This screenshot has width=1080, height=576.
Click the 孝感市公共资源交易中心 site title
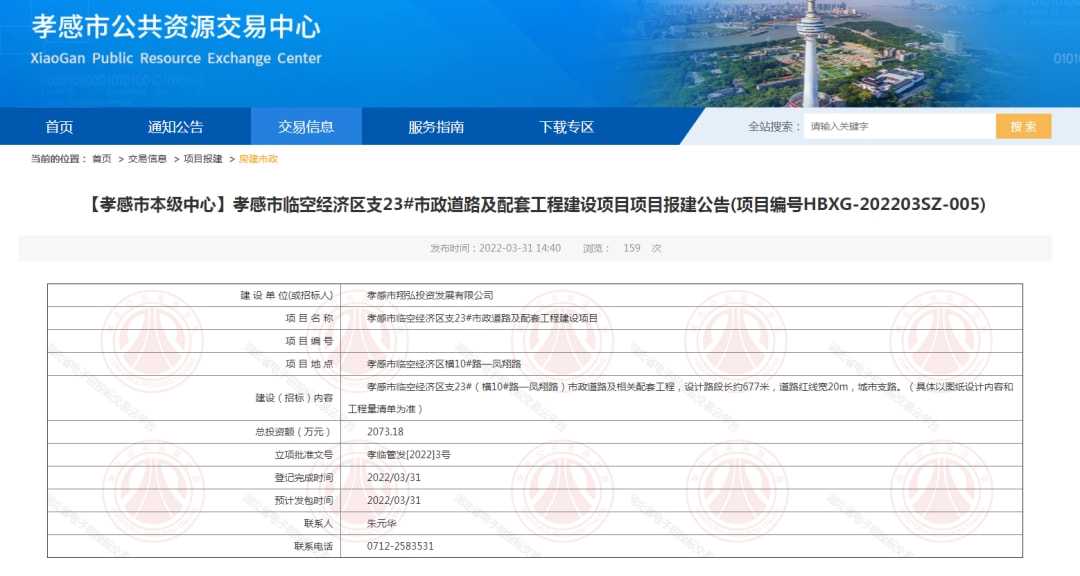(176, 27)
